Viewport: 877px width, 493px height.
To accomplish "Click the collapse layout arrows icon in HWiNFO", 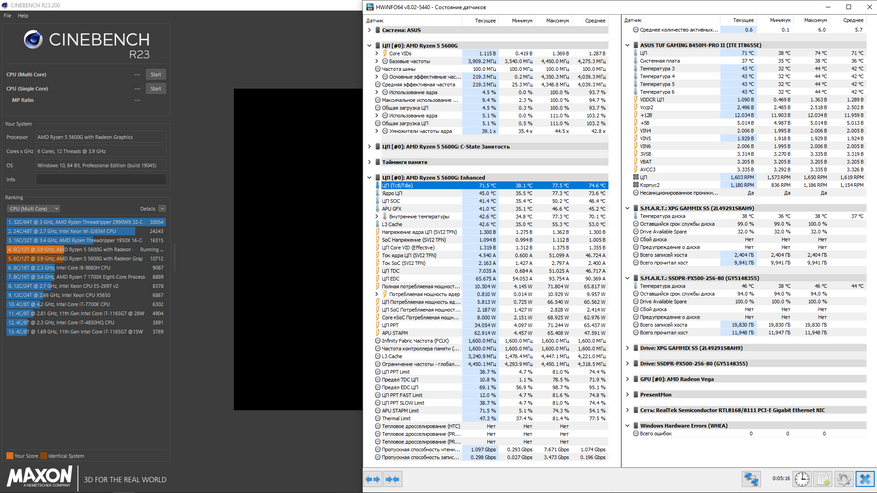I will tap(393, 479).
